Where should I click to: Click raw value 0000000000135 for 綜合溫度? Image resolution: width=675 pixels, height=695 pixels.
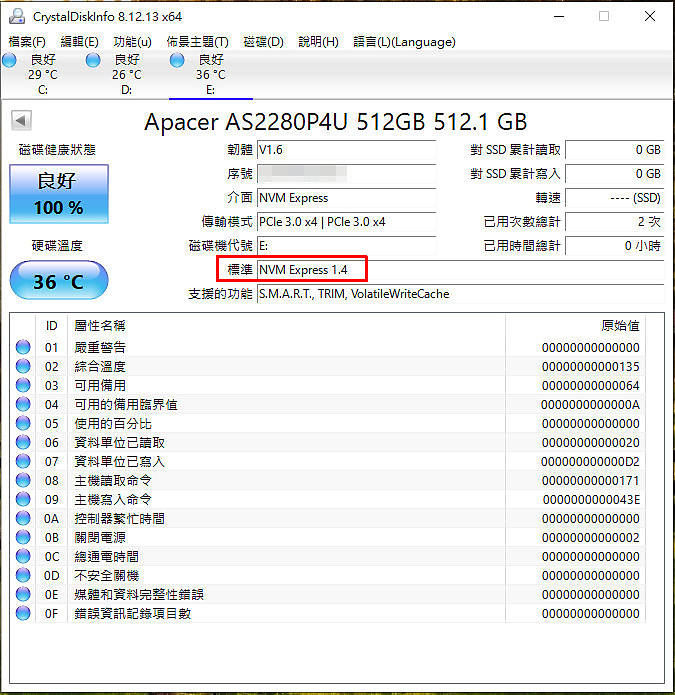590,367
